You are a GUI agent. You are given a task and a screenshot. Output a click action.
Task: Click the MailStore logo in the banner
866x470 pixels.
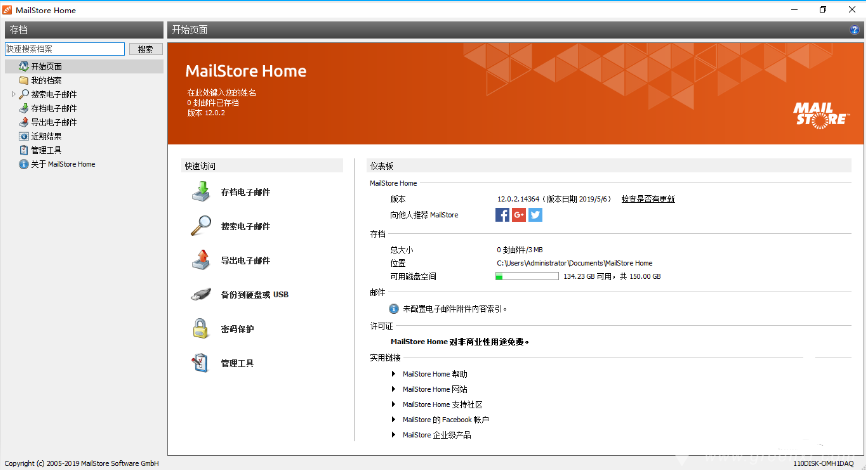coord(820,115)
